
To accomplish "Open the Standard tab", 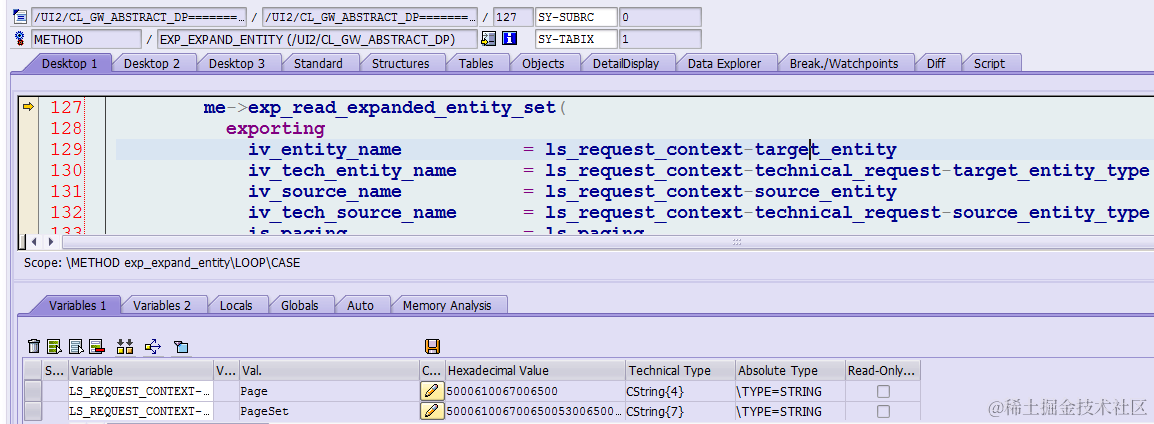I will [318, 63].
